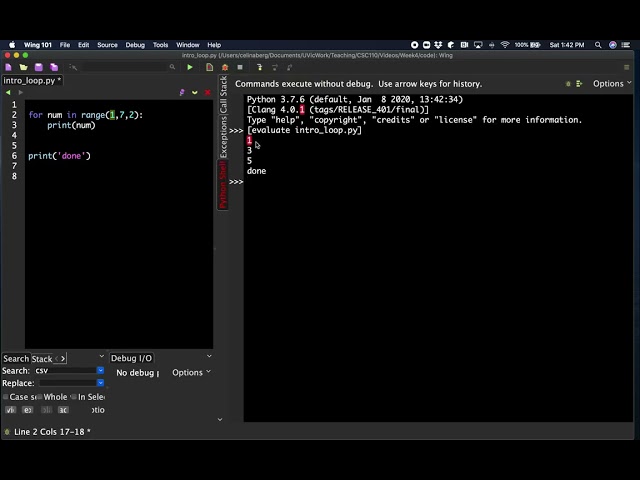This screenshot has width=640, height=480.
Task: Stop debugging with the square stop icon
Action: click(240, 67)
